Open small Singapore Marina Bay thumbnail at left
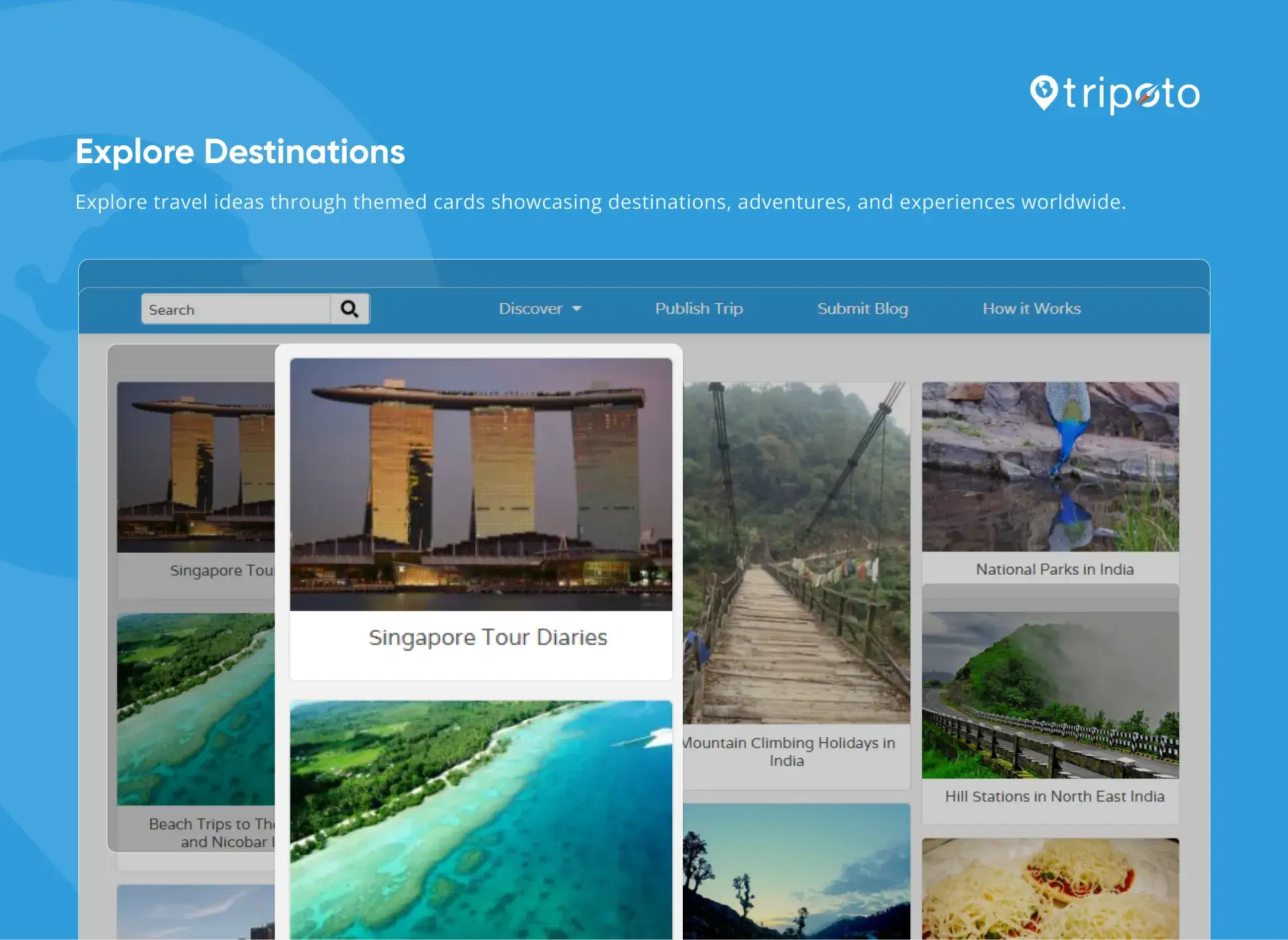This screenshot has height=940, width=1288. (196, 467)
